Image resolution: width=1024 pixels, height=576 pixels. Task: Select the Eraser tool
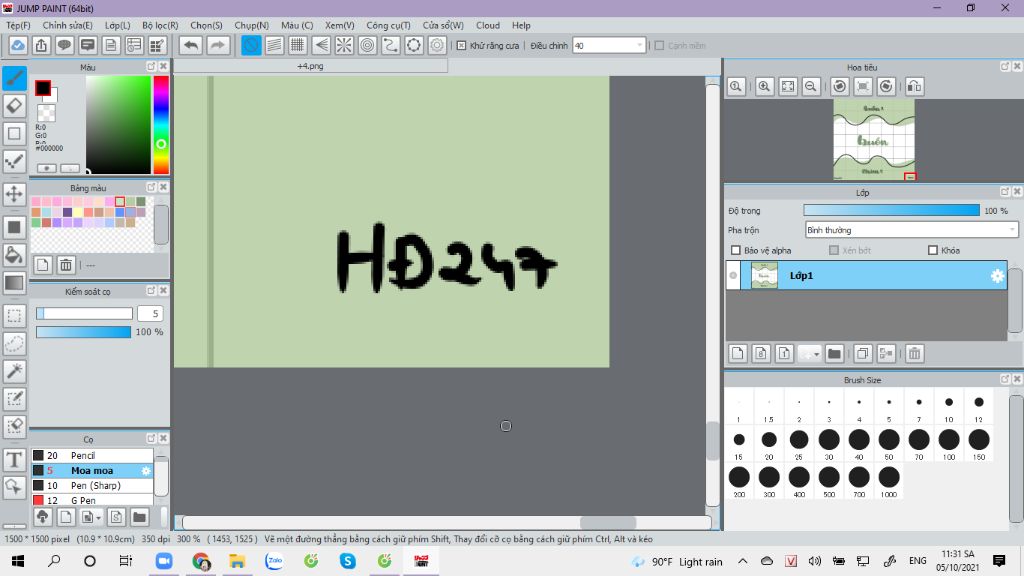[x=14, y=106]
